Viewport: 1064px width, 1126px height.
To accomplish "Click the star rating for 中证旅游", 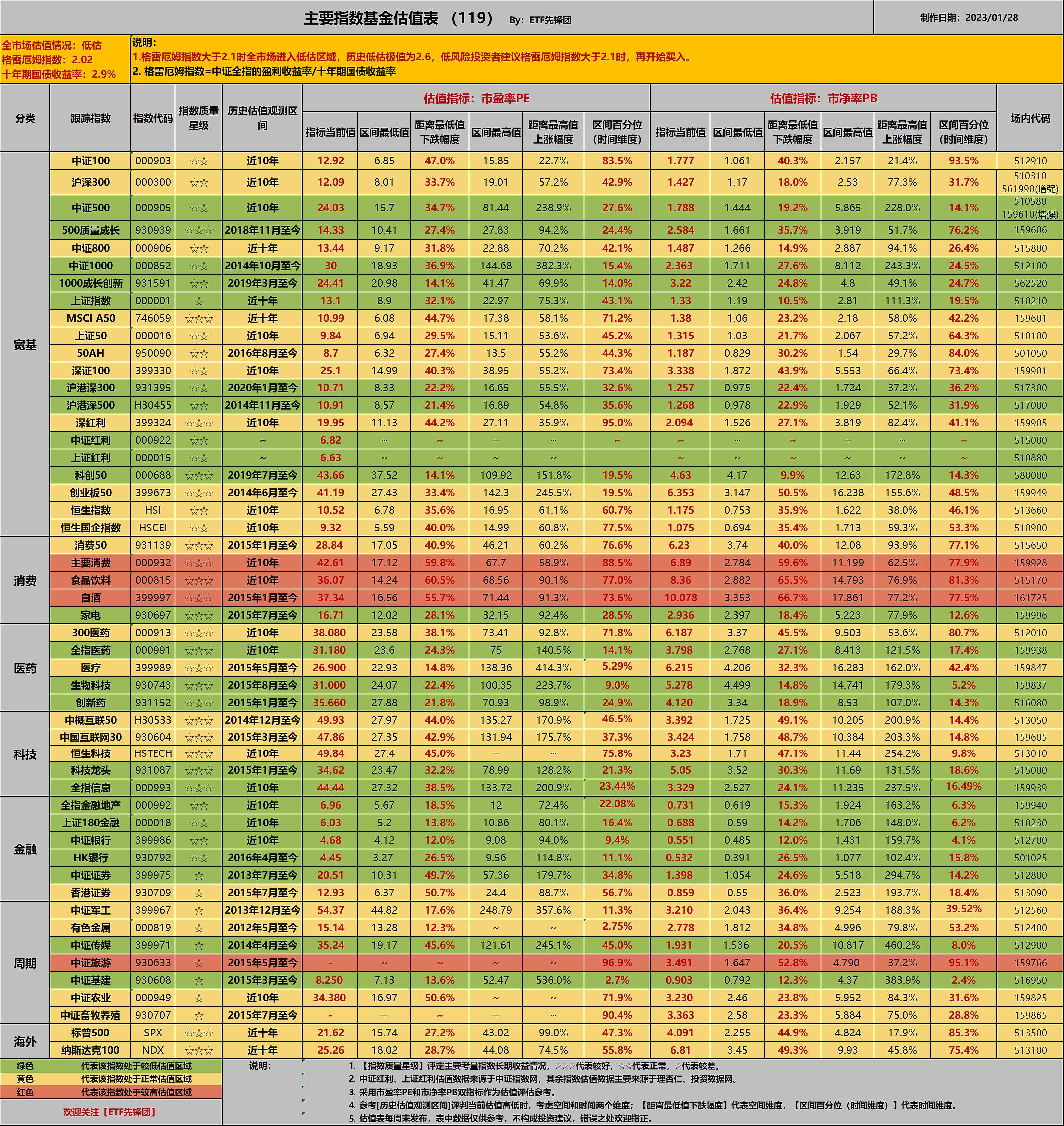I will click(x=199, y=963).
